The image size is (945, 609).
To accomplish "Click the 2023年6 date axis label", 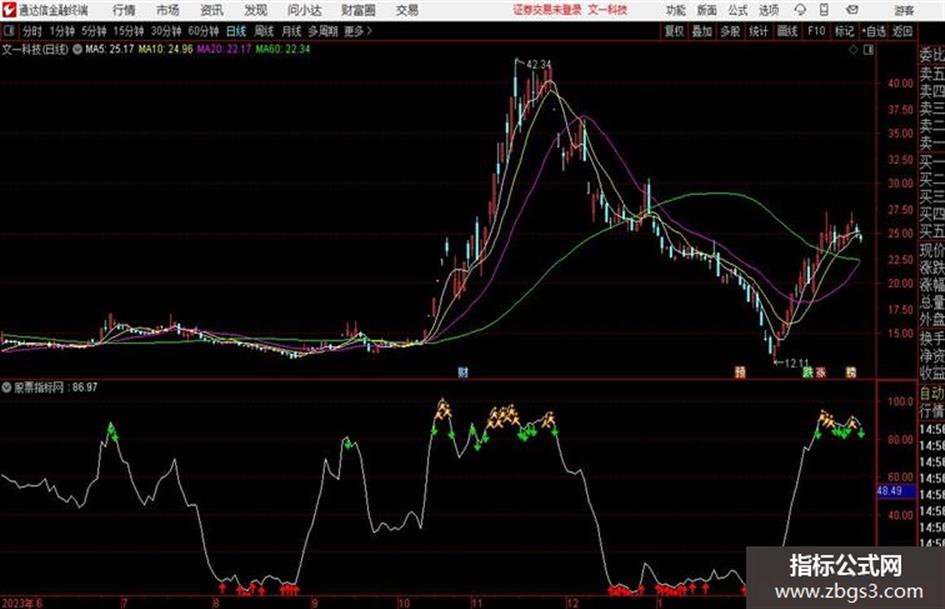I will (22, 603).
